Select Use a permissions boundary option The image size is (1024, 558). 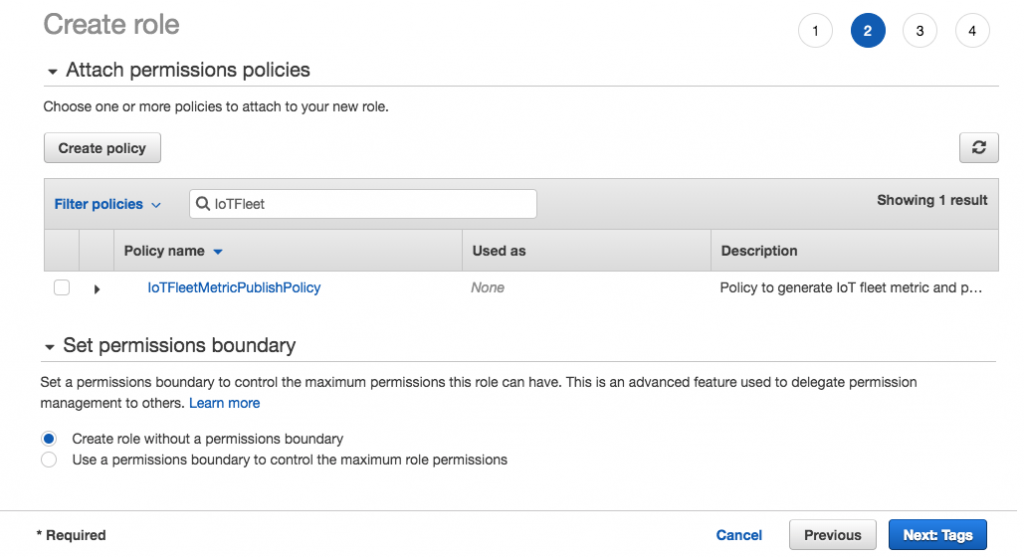click(x=49, y=460)
